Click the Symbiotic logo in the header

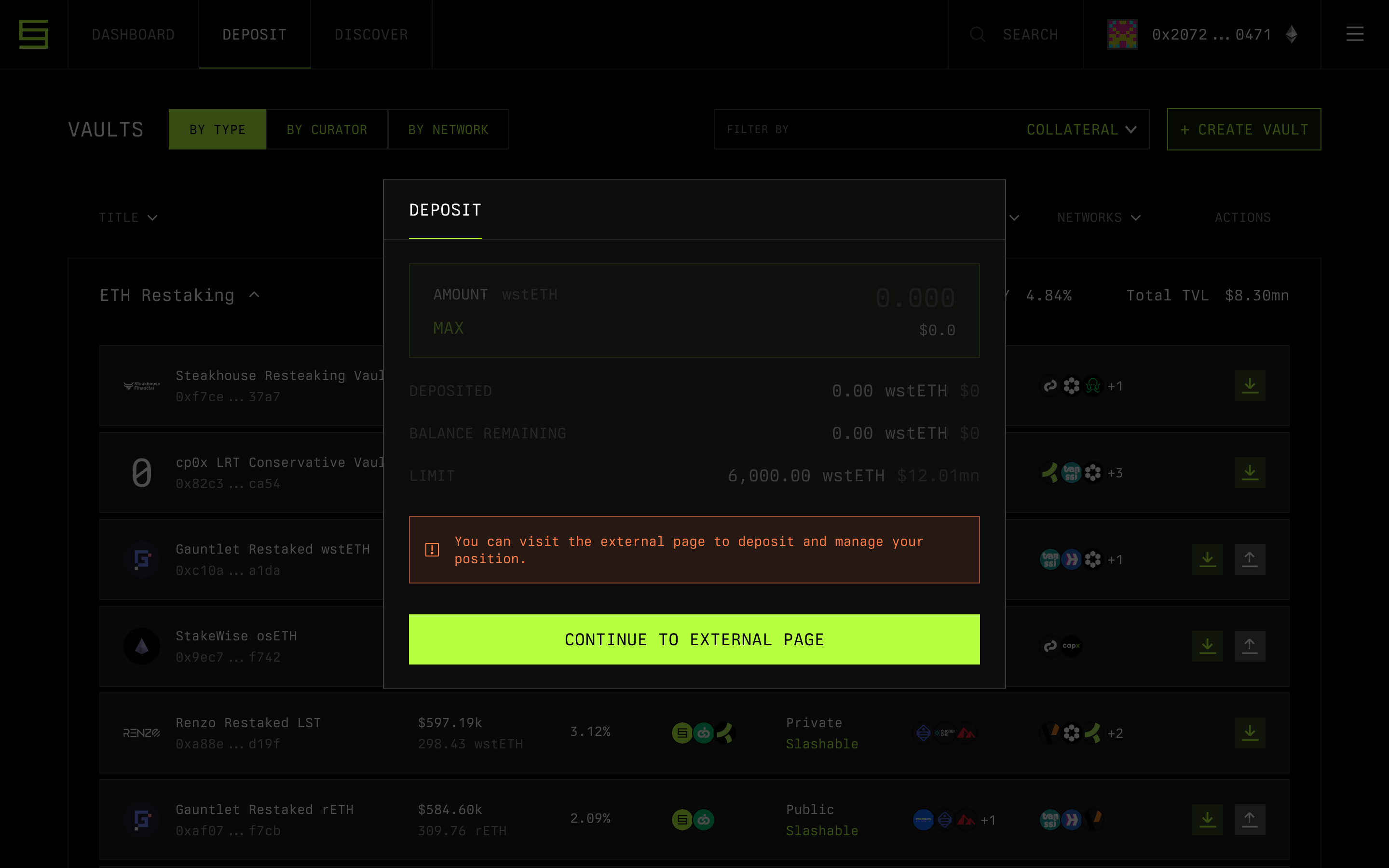pos(33,34)
